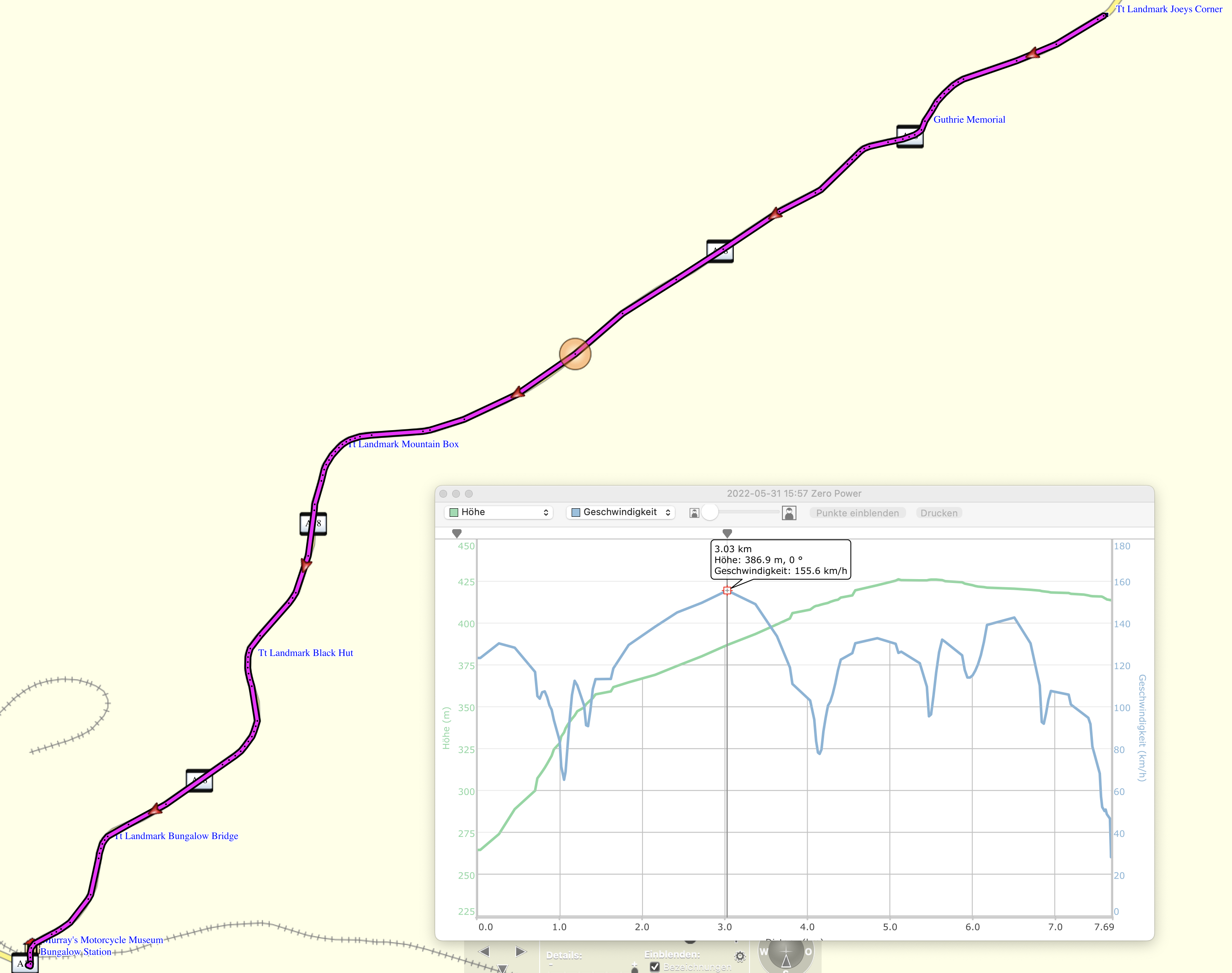Select the Tt Landmark Black Hut label
1232x973 pixels.
pyautogui.click(x=306, y=653)
